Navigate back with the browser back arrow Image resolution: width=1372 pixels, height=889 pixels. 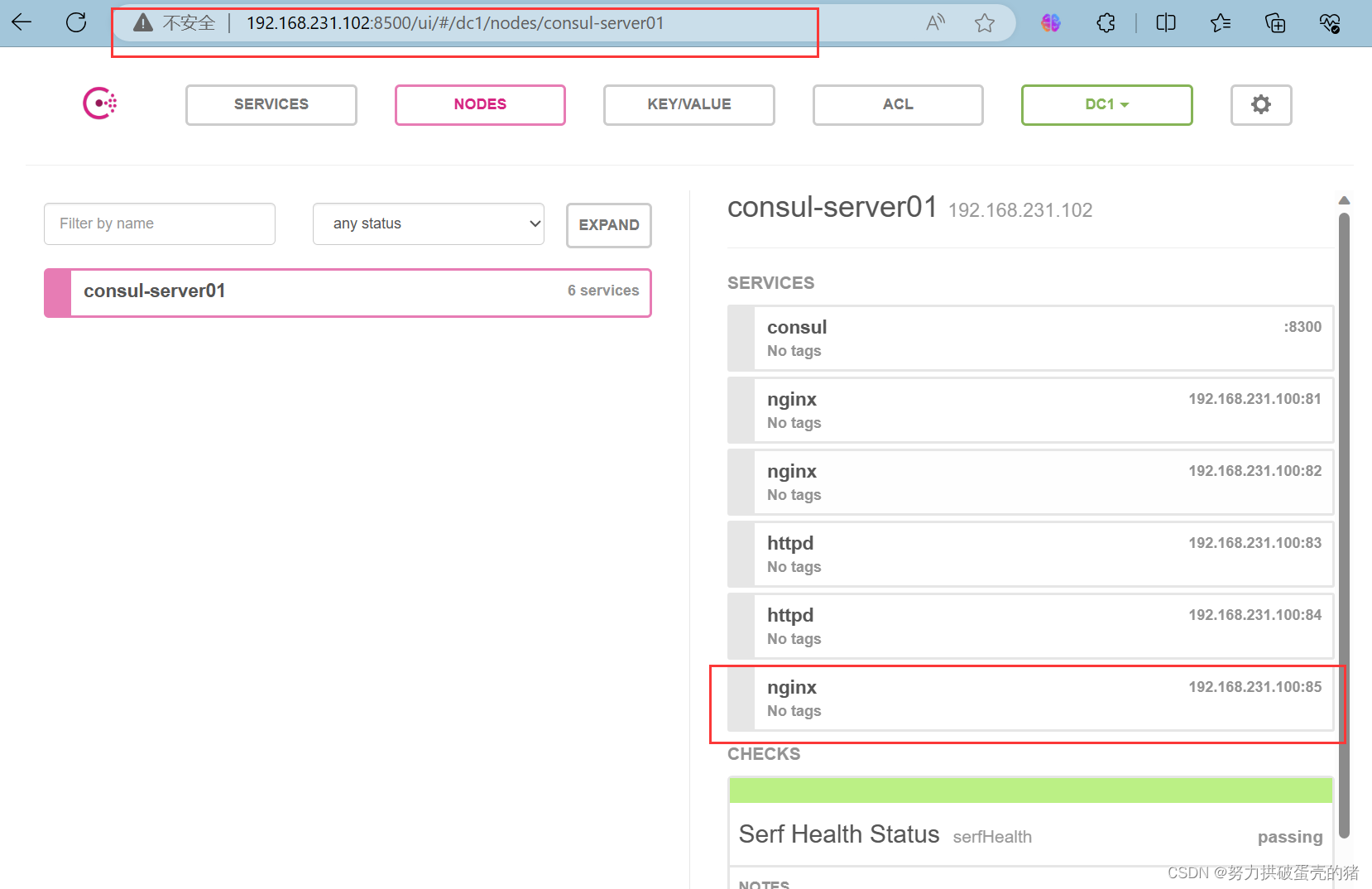coord(22,22)
